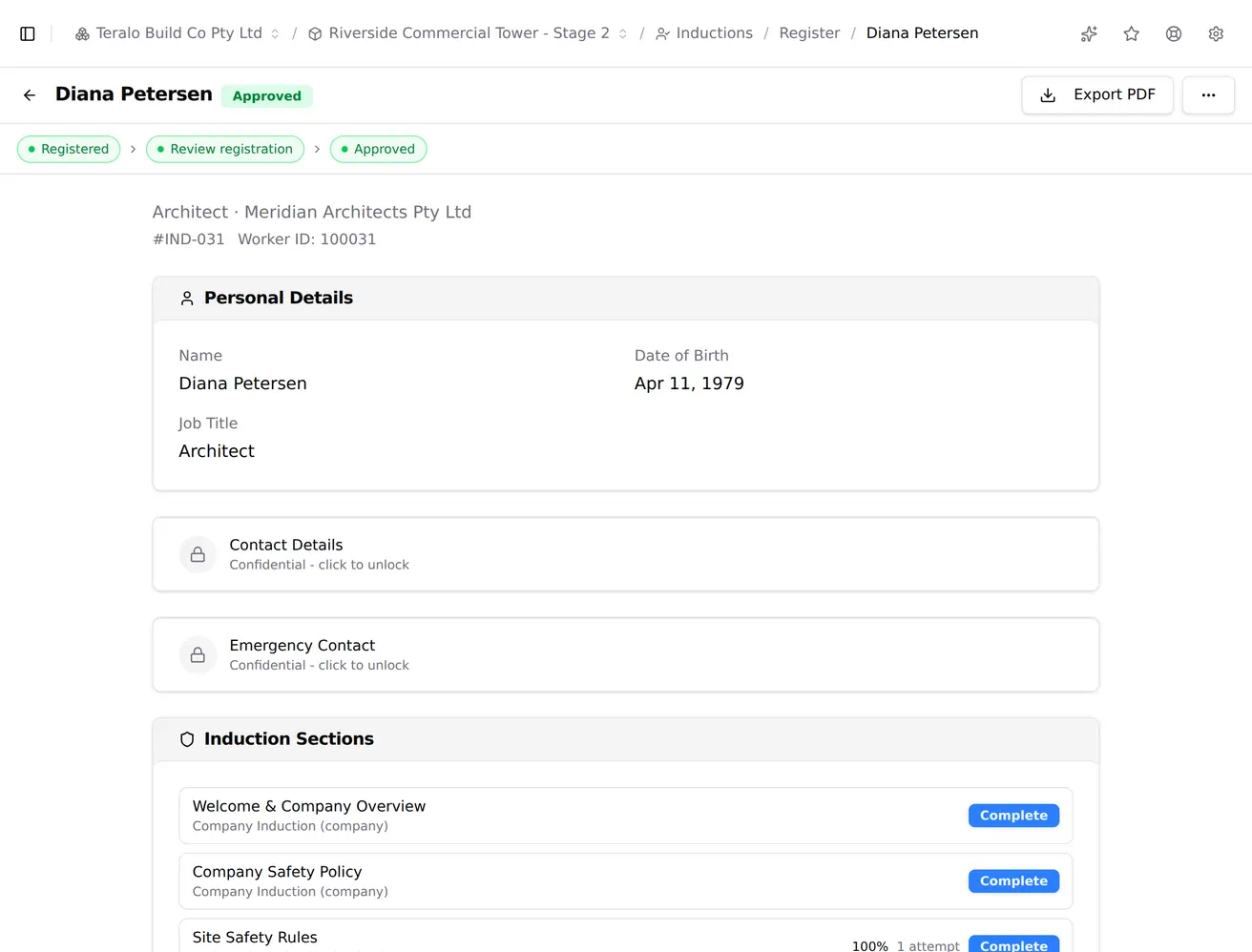Open the Welcome & Company Overview section
Viewport: 1252px width, 952px height.
coord(626,816)
